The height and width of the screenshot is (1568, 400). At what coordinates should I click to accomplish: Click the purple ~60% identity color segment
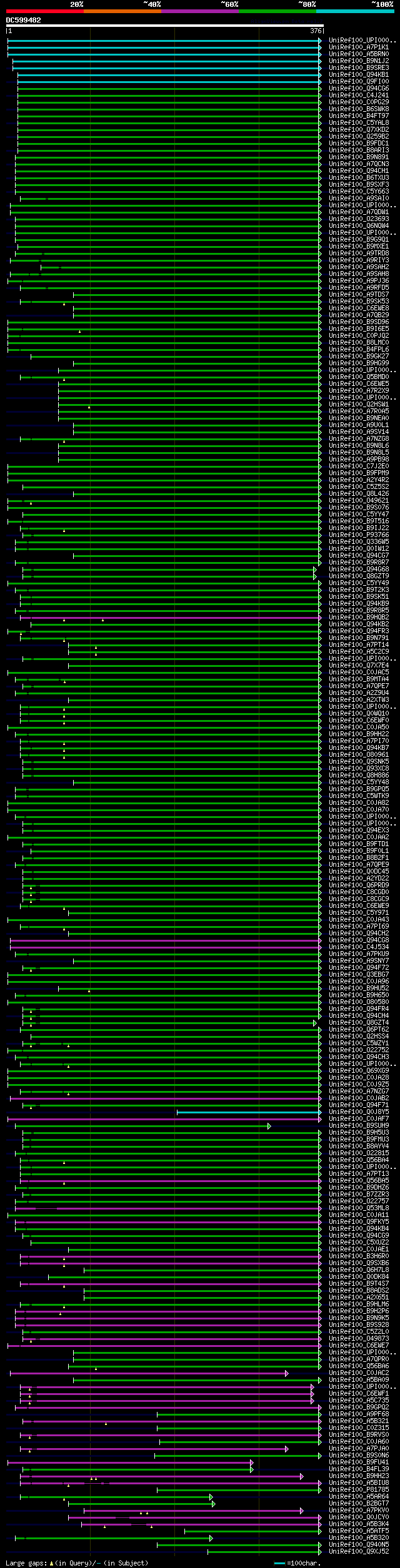pos(199,11)
